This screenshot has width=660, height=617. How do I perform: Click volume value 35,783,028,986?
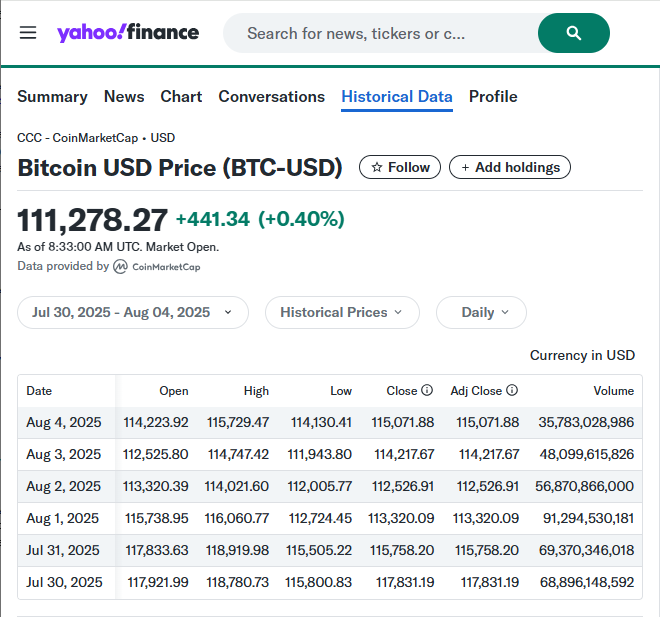[x=586, y=422]
